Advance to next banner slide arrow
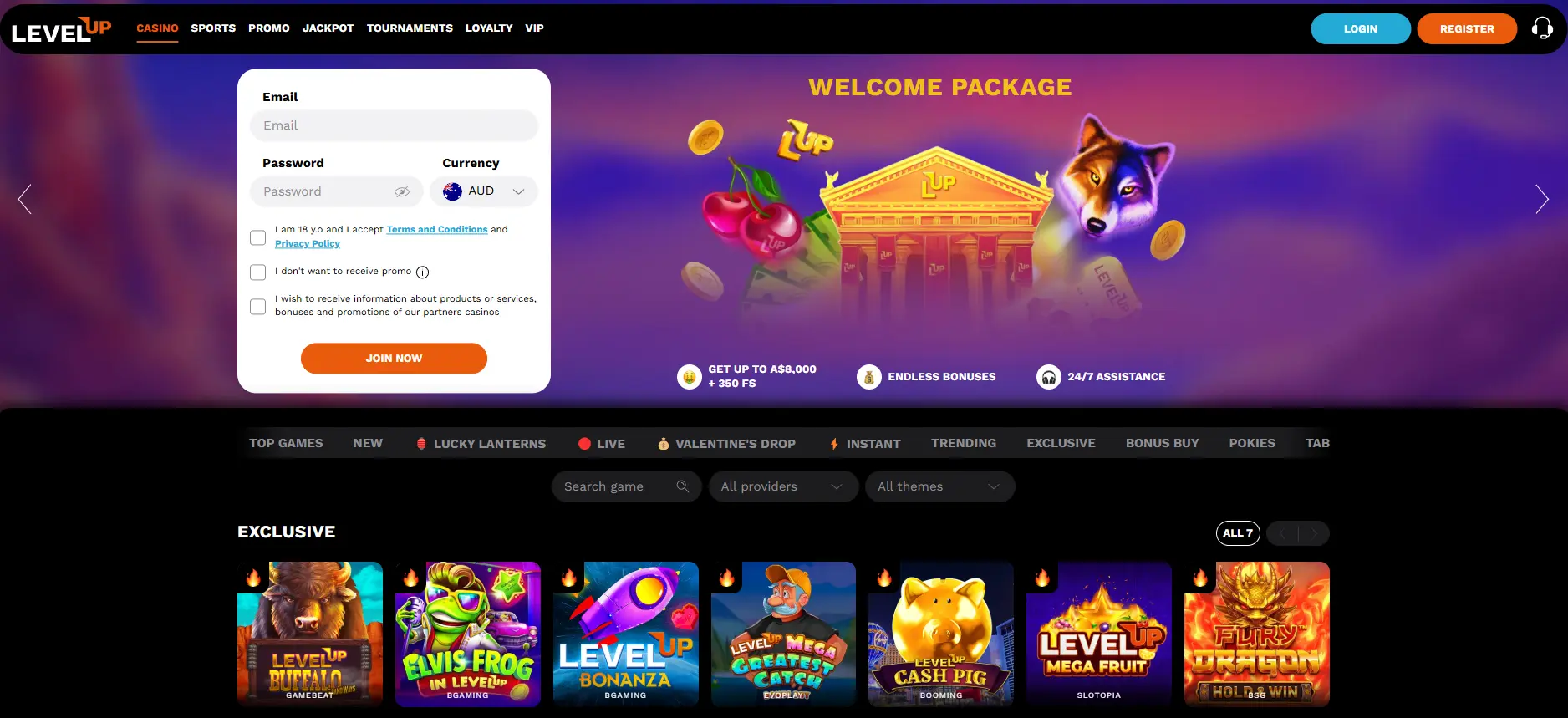 point(1542,199)
